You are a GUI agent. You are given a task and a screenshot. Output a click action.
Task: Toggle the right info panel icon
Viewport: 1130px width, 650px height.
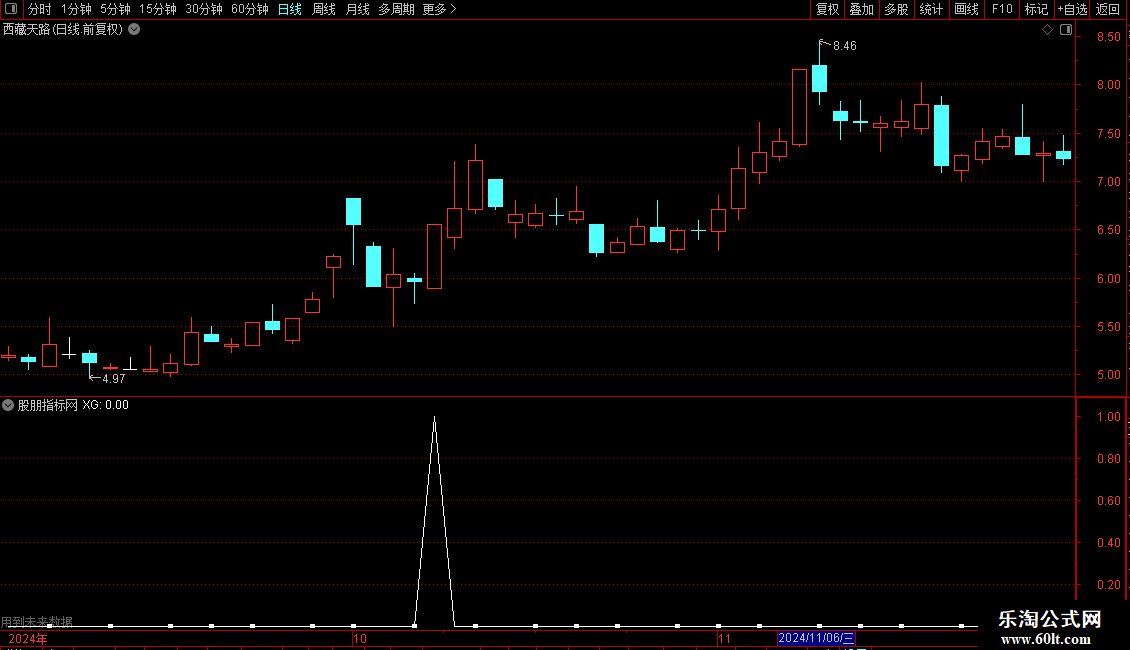1066,30
